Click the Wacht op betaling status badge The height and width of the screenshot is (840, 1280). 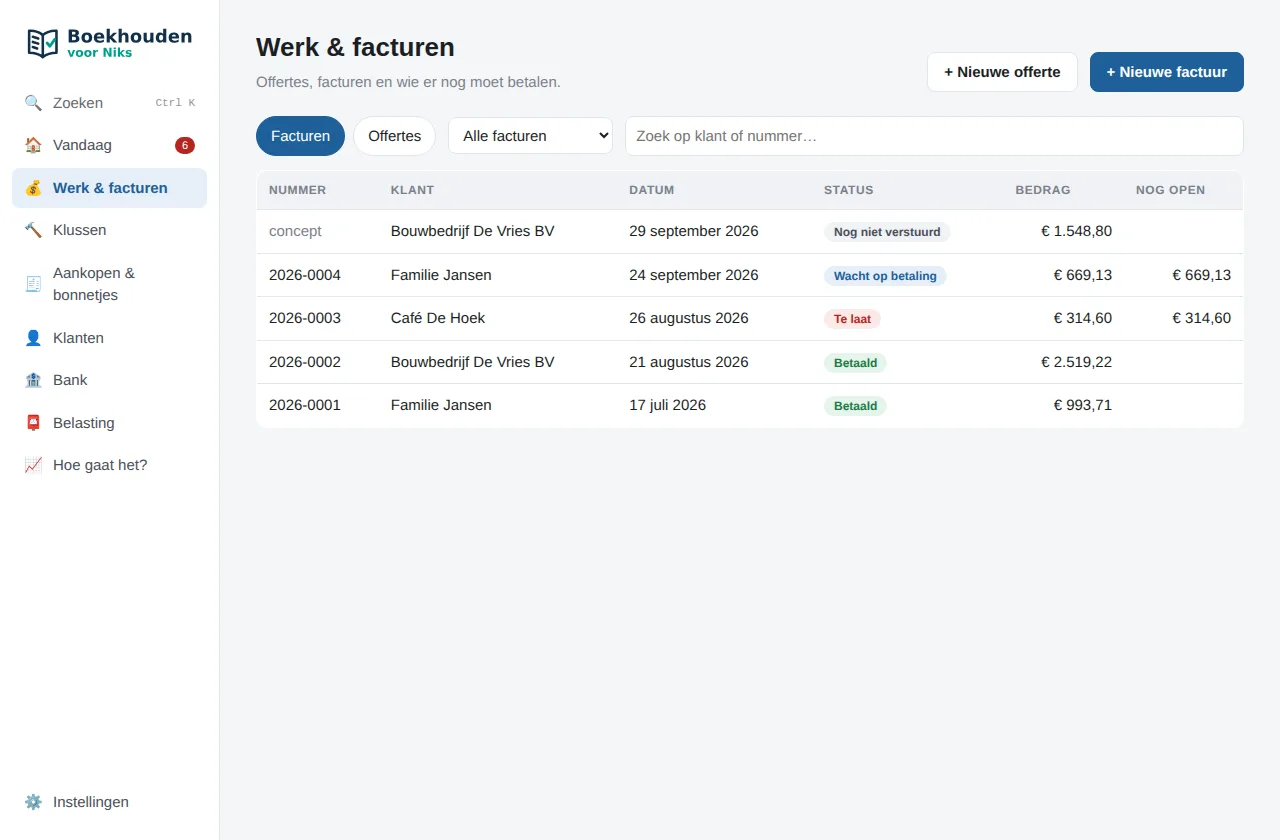coord(885,276)
